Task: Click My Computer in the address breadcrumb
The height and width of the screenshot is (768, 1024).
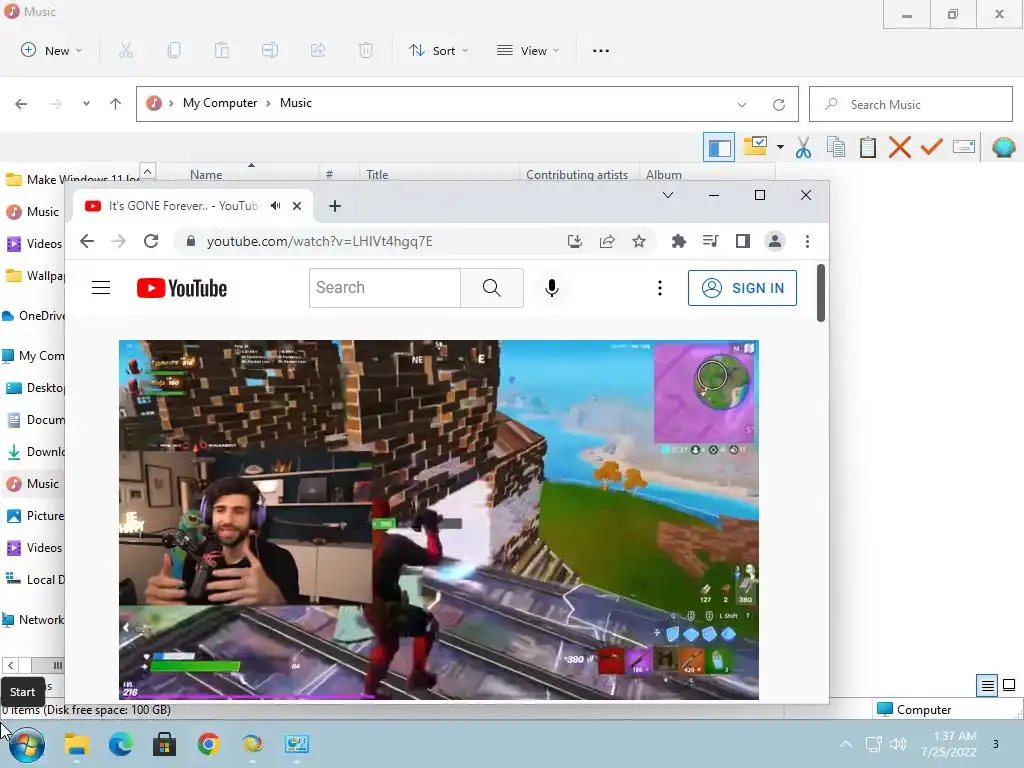Action: click(220, 103)
